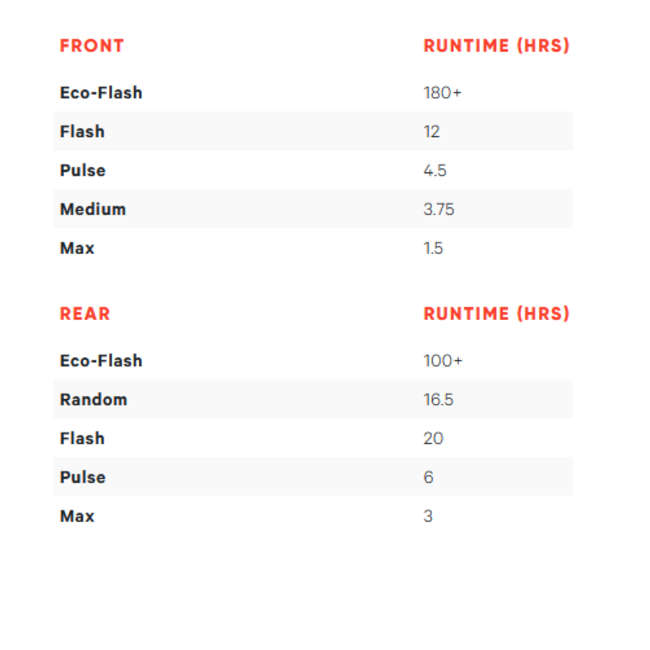650x650 pixels.
Task: Click the REAR section heading
Action: point(85,314)
